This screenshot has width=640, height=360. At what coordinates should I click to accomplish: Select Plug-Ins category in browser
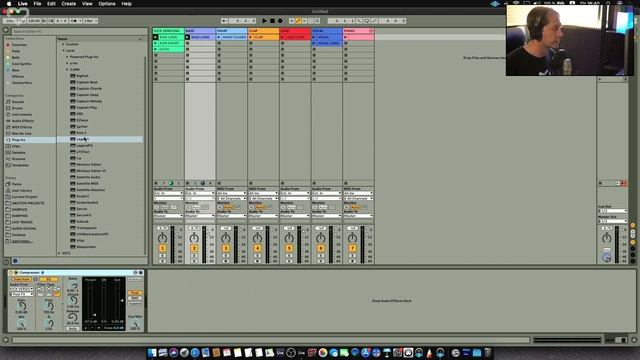pos(18,140)
